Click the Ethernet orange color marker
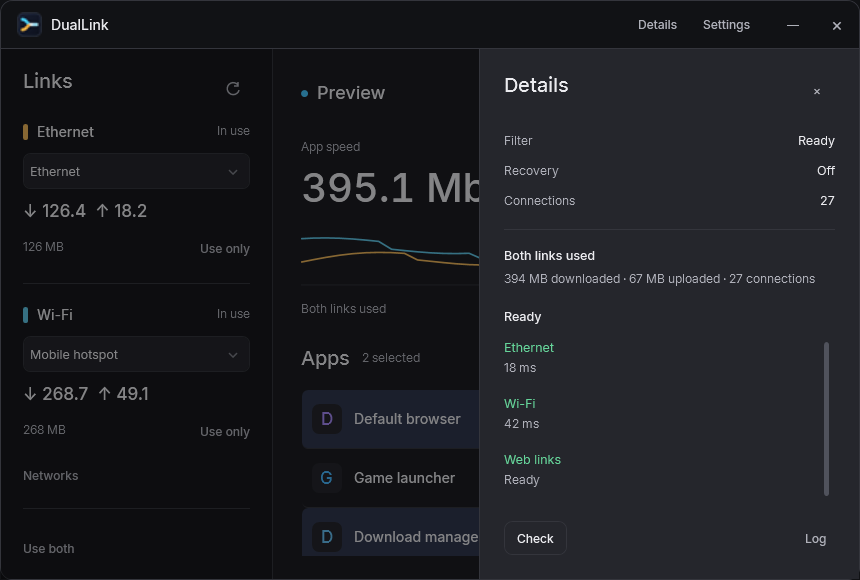 (25, 132)
